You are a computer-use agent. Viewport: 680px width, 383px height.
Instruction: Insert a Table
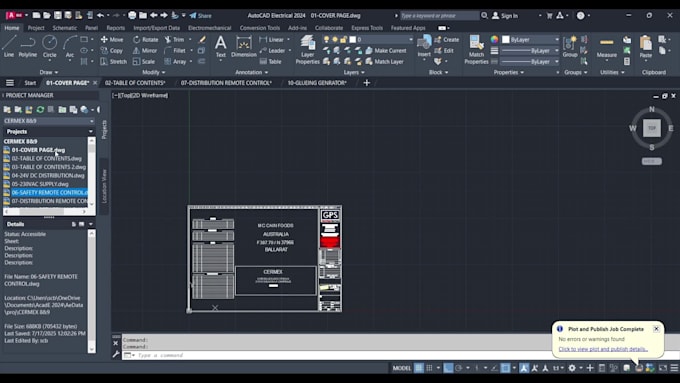(x=271, y=62)
